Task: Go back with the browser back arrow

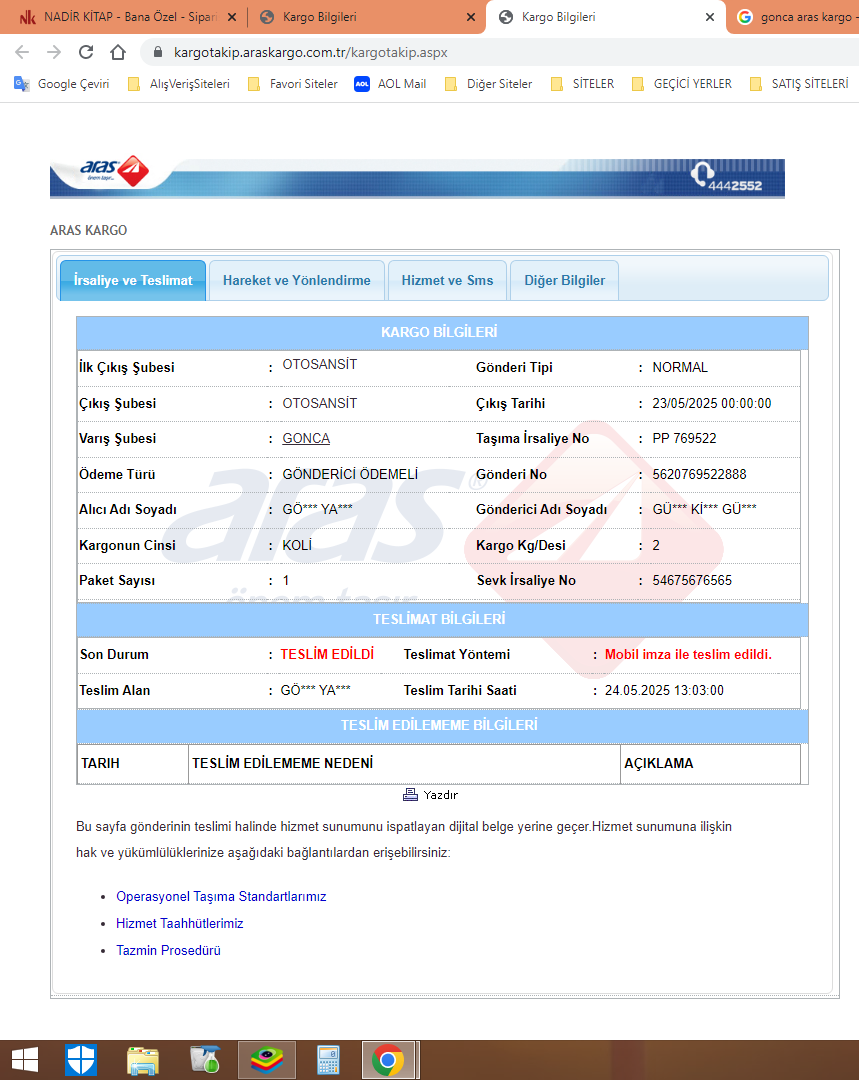Action: (22, 52)
